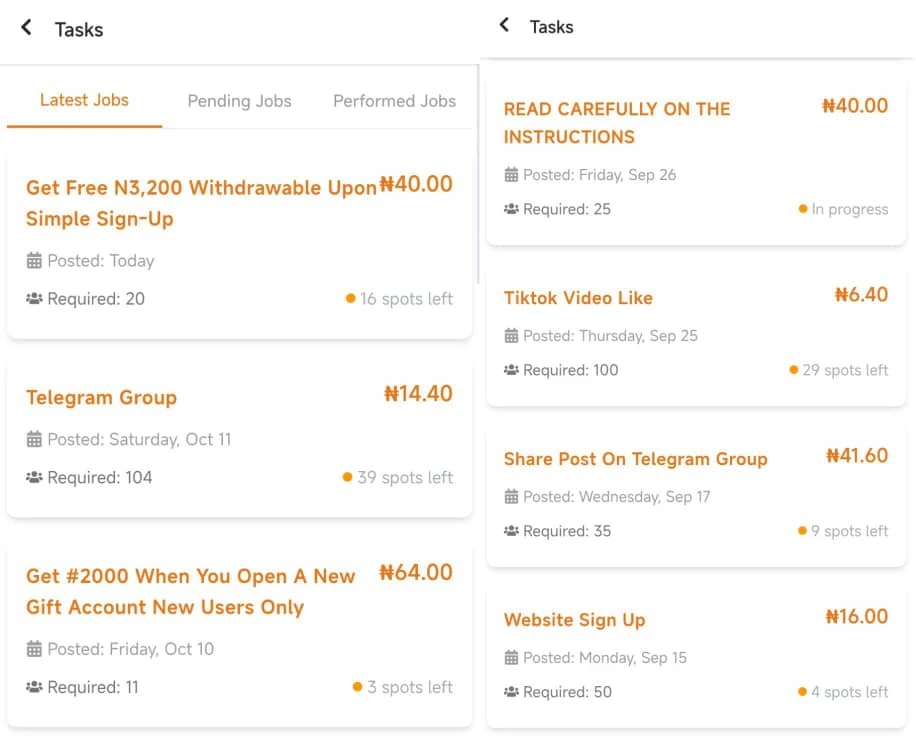Click calendar icon beside Posted: Thursday, Sep 25

(511, 336)
